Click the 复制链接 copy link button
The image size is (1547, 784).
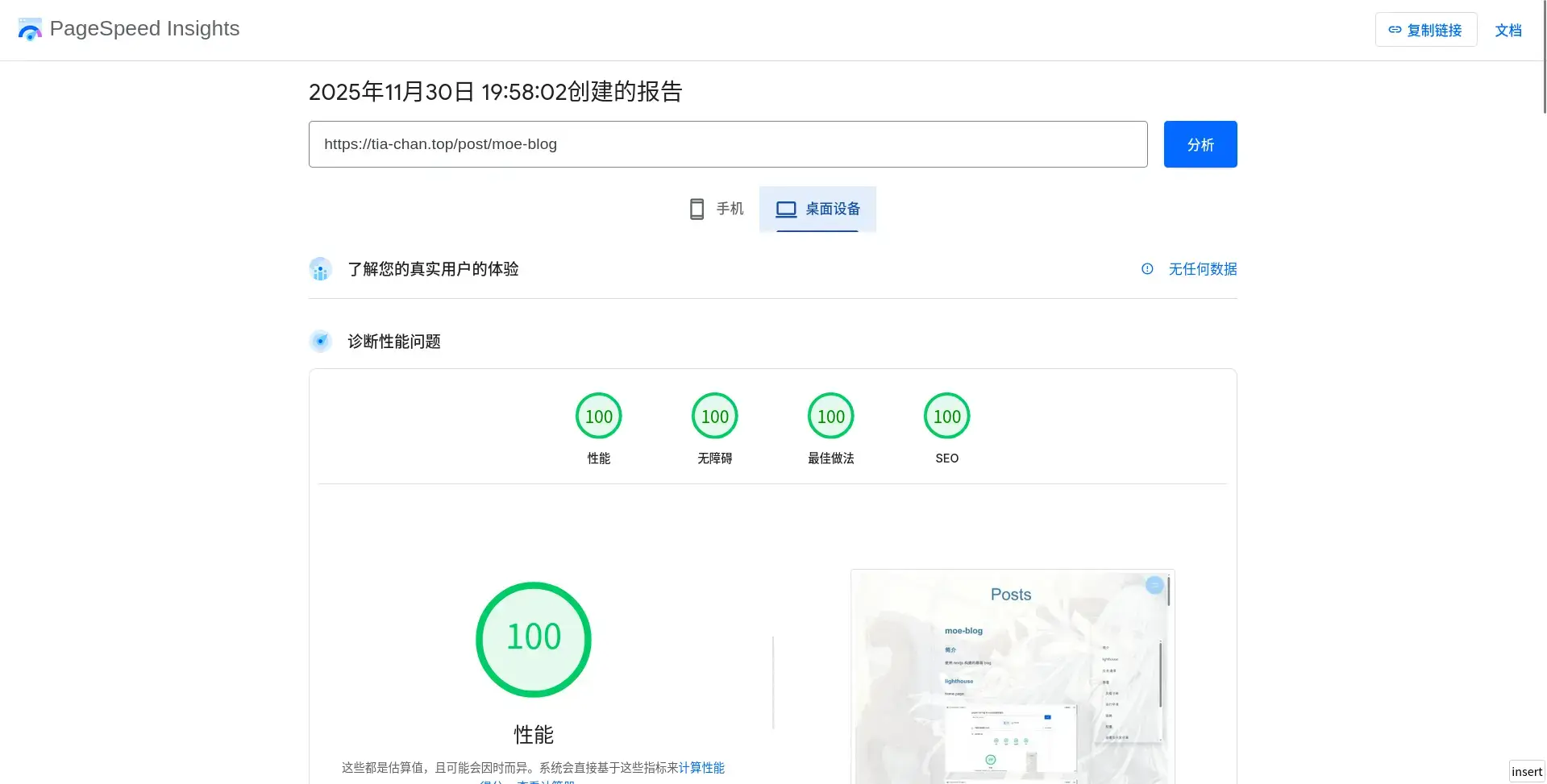[1425, 30]
